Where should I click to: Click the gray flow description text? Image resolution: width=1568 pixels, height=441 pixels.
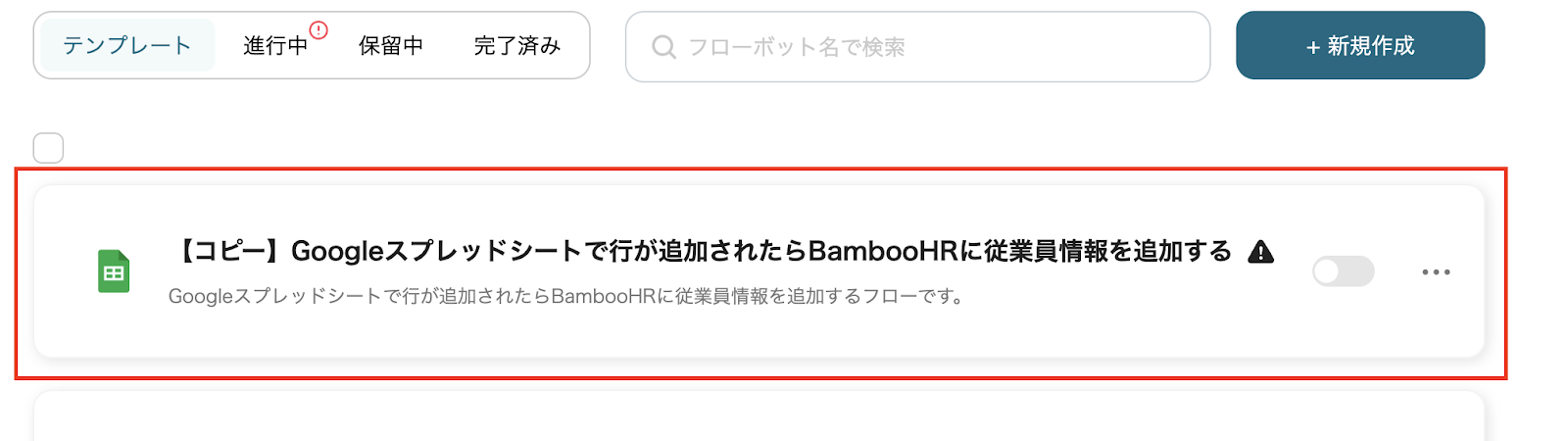566,296
